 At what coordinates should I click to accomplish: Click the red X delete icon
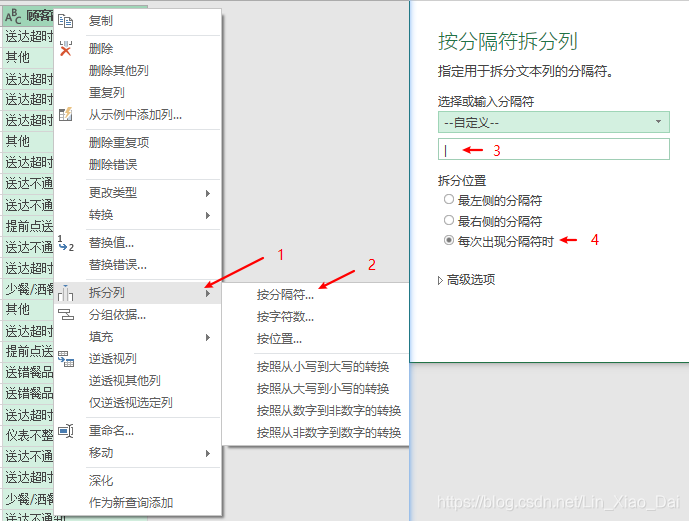coord(65,48)
